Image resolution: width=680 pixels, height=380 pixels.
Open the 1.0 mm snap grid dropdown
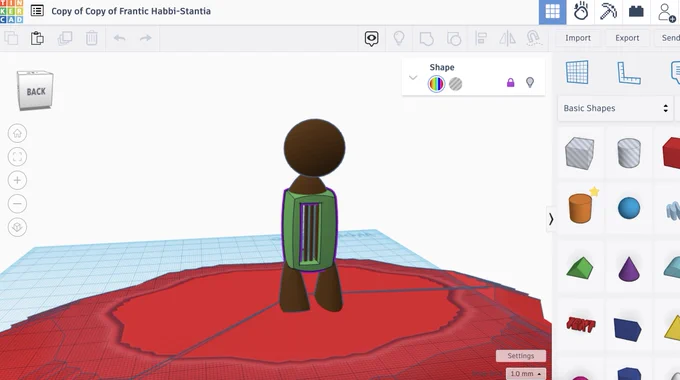pyautogui.click(x=525, y=373)
